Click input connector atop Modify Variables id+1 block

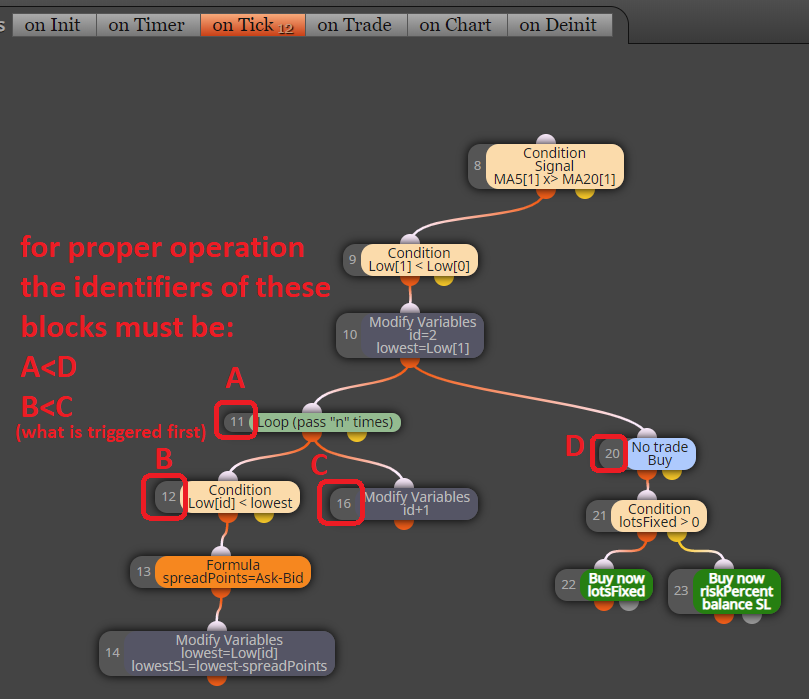pos(404,483)
